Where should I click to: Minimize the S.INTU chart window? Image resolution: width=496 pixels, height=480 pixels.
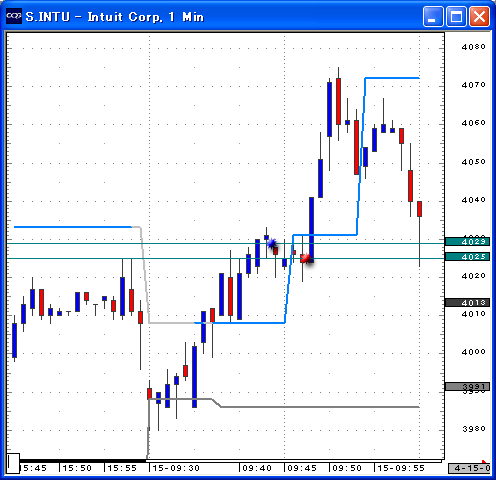433,16
